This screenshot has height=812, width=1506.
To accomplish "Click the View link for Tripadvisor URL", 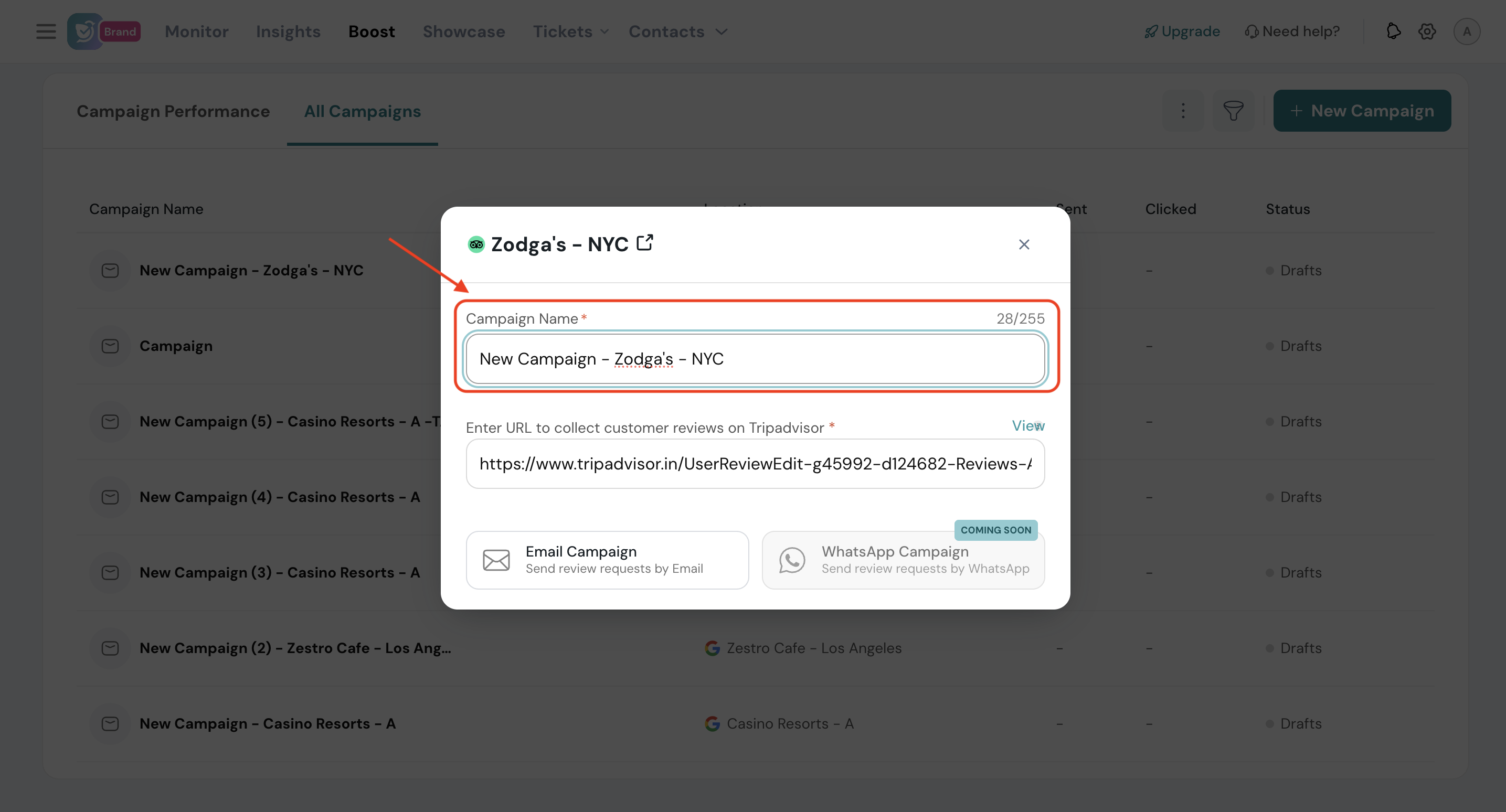I will (1028, 425).
